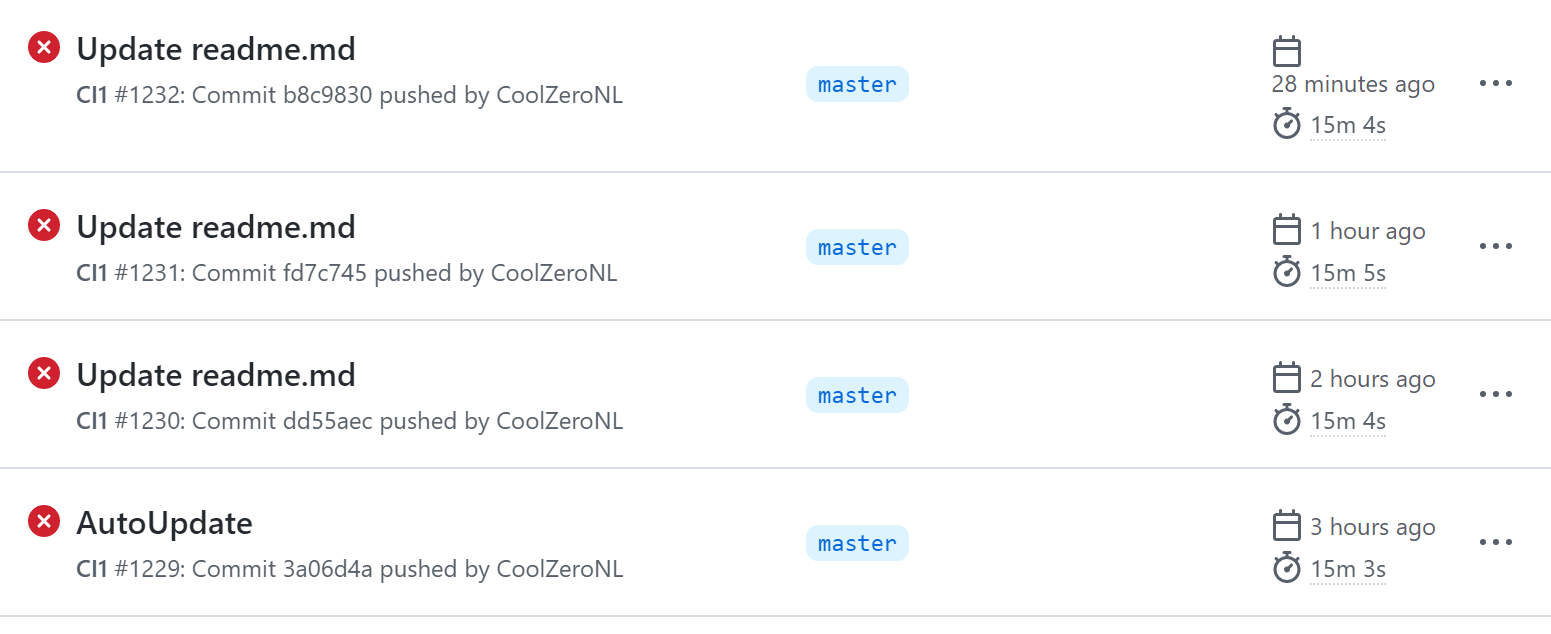Open the Update readme.md run #1232 title
This screenshot has width=1551, height=634.
215,48
